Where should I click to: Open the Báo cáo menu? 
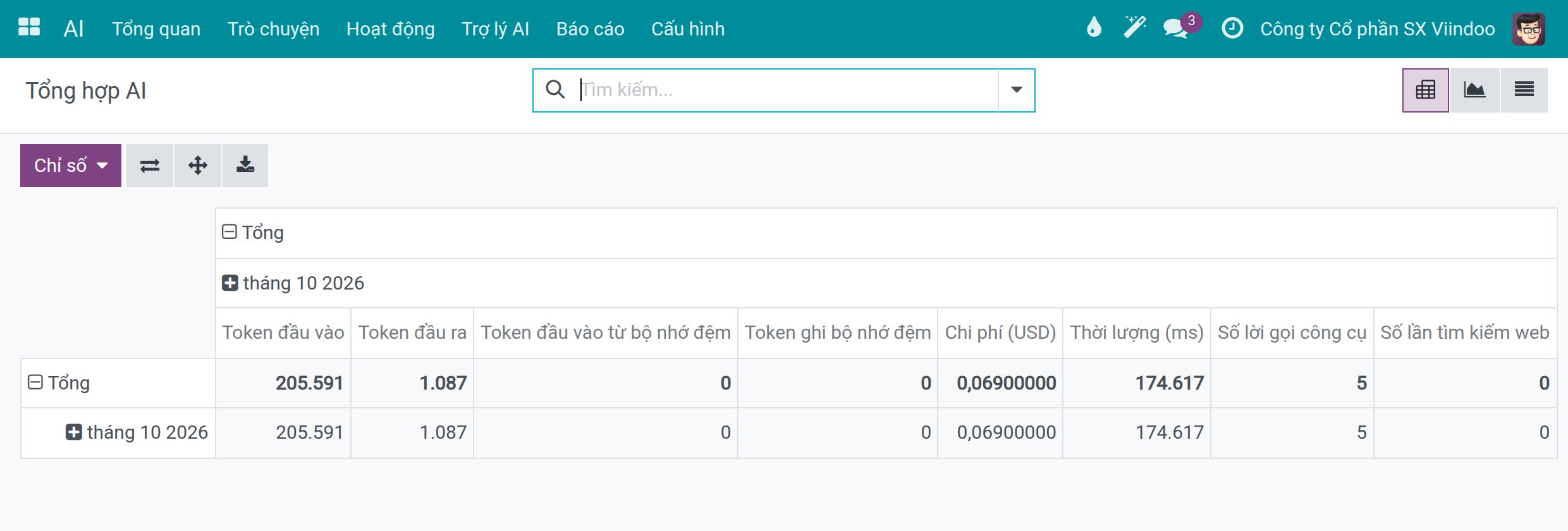click(590, 29)
